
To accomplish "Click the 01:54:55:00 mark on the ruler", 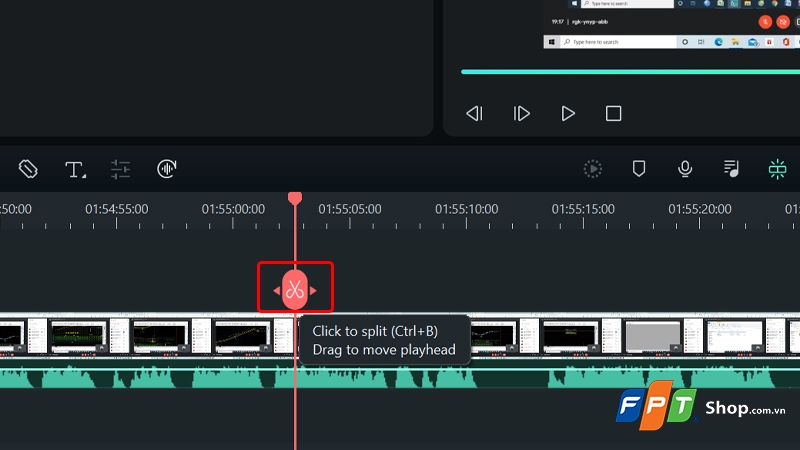I will [x=116, y=209].
